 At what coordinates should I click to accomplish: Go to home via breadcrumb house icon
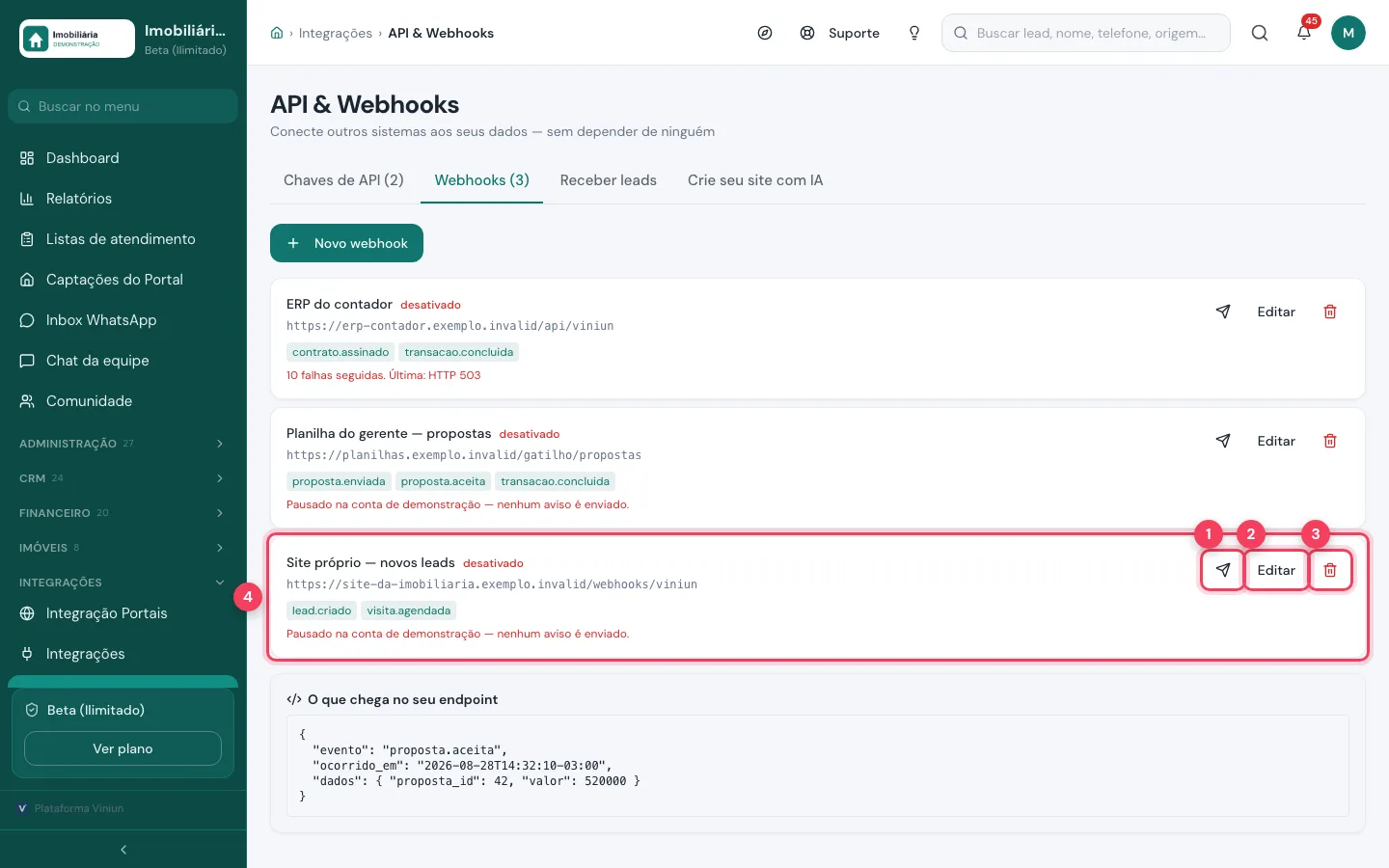point(277,33)
